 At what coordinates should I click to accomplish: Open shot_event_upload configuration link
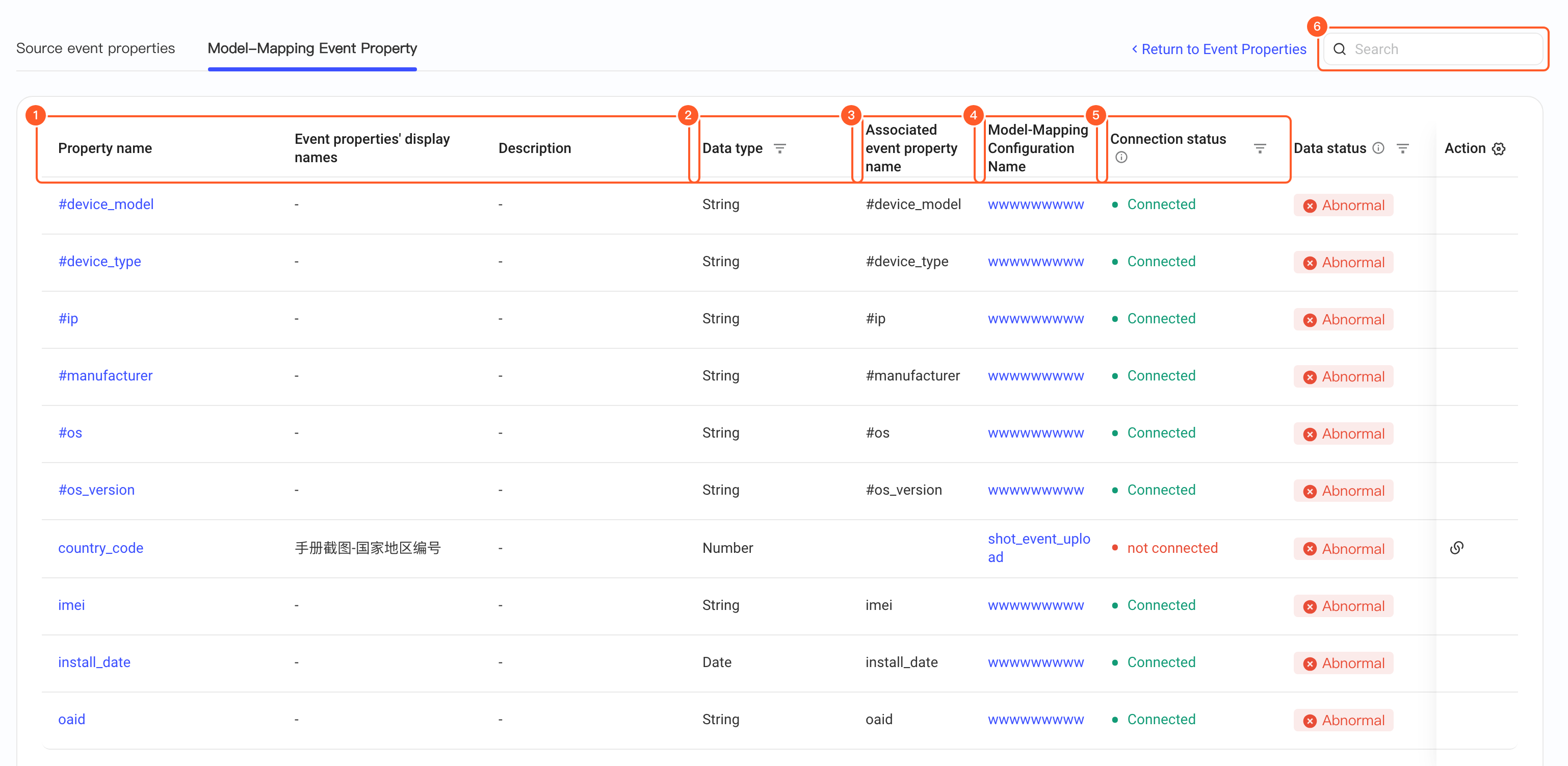1038,548
